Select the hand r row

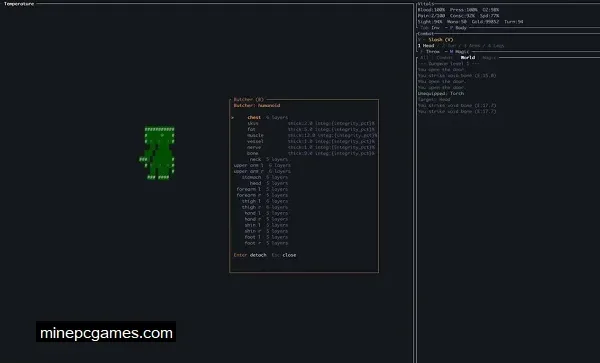266,219
